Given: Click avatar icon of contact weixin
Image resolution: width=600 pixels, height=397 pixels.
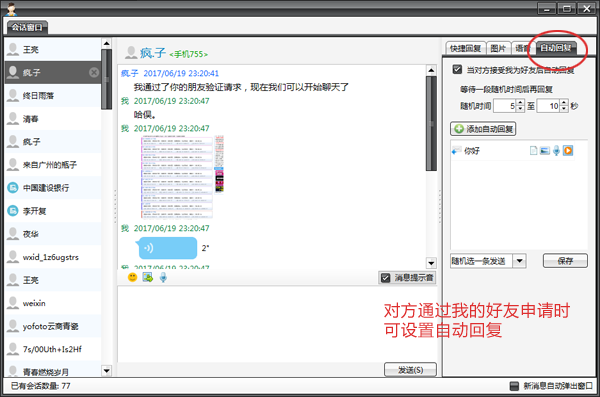Looking at the screenshot, I should tap(13, 303).
